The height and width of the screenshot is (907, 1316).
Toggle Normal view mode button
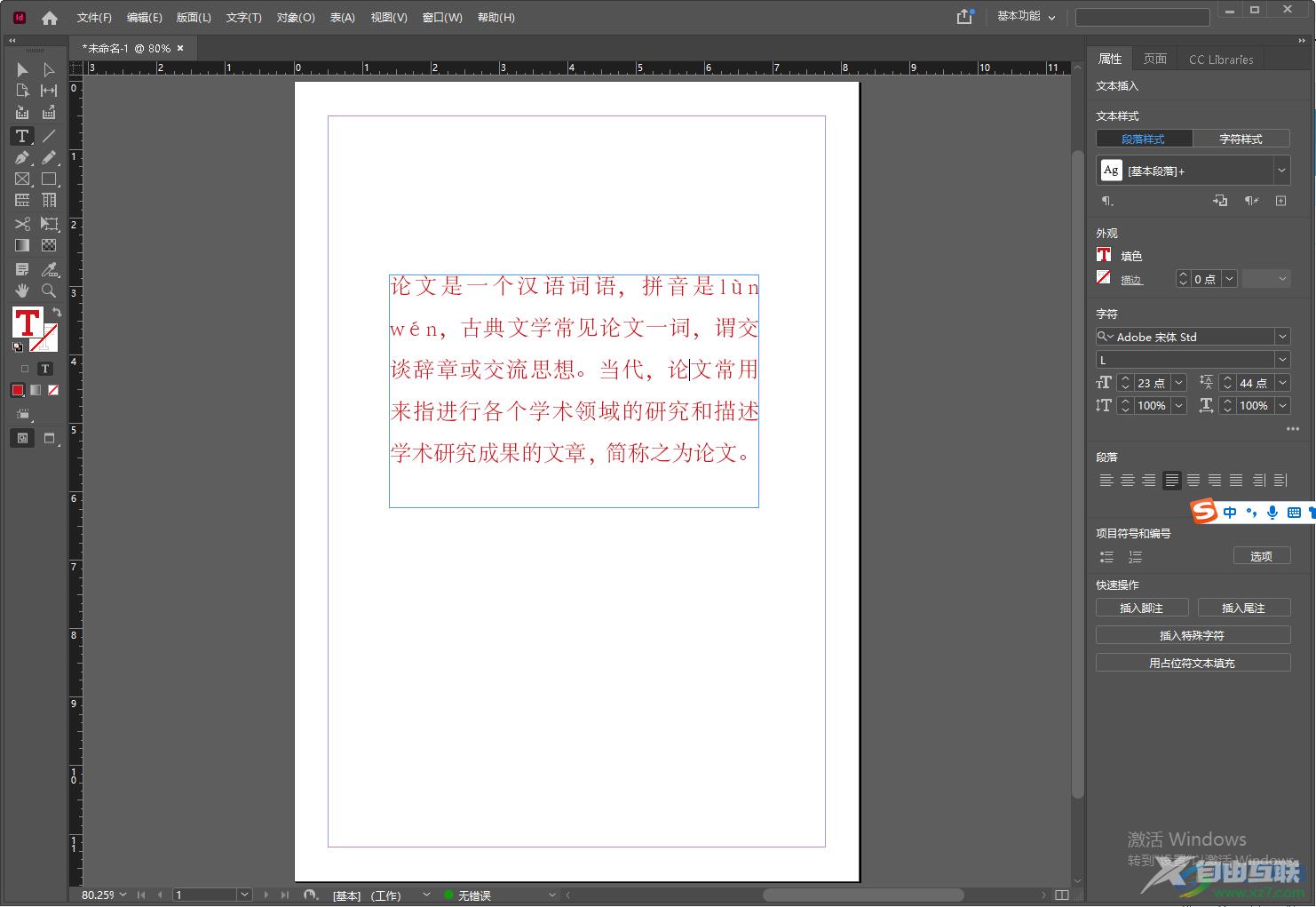coord(22,438)
